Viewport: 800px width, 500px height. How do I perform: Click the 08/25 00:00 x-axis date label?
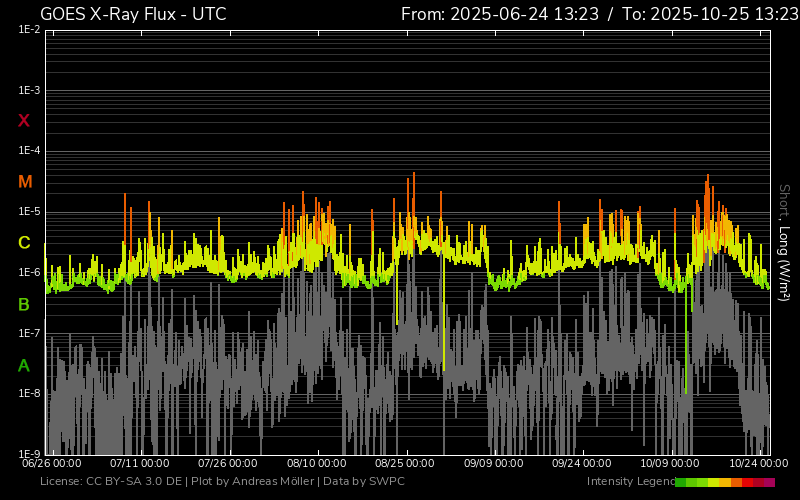tap(405, 463)
